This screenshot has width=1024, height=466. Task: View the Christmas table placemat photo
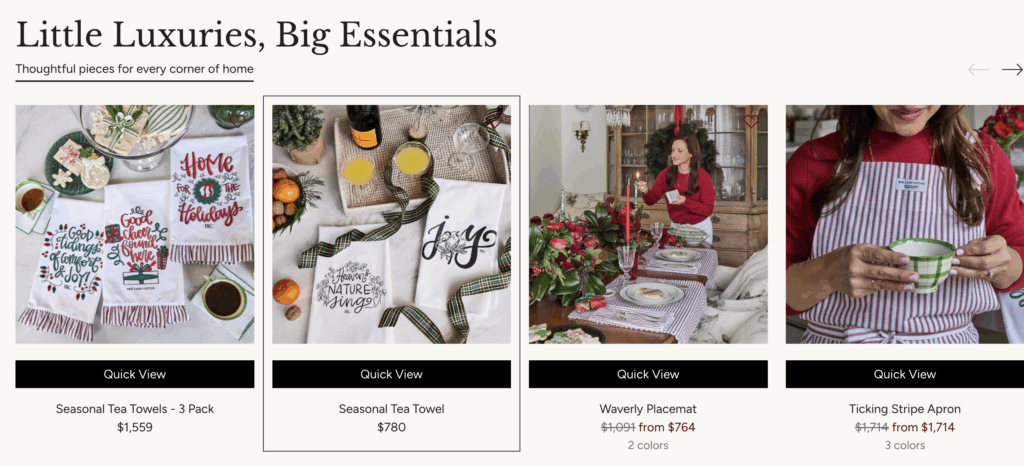[x=648, y=225]
